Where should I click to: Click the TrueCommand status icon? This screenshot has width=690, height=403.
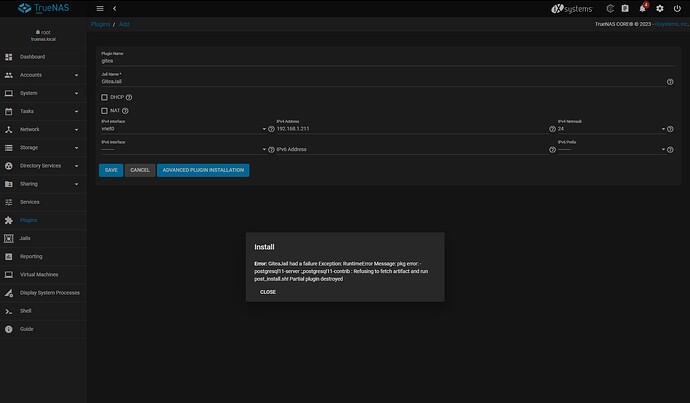pyautogui.click(x=608, y=9)
